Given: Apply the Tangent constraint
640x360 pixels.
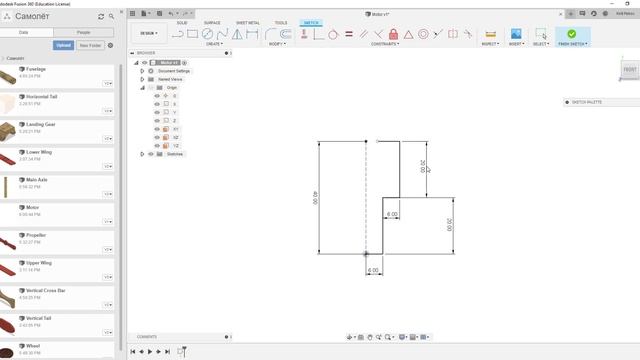Looking at the screenshot, I should (333, 34).
